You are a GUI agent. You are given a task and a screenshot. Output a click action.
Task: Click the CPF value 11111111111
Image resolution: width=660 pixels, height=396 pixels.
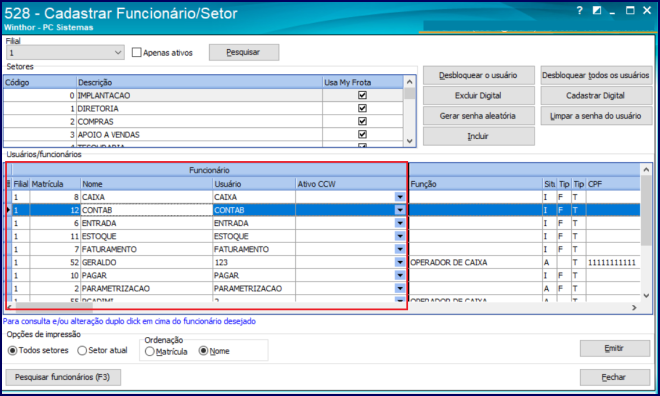pos(612,263)
